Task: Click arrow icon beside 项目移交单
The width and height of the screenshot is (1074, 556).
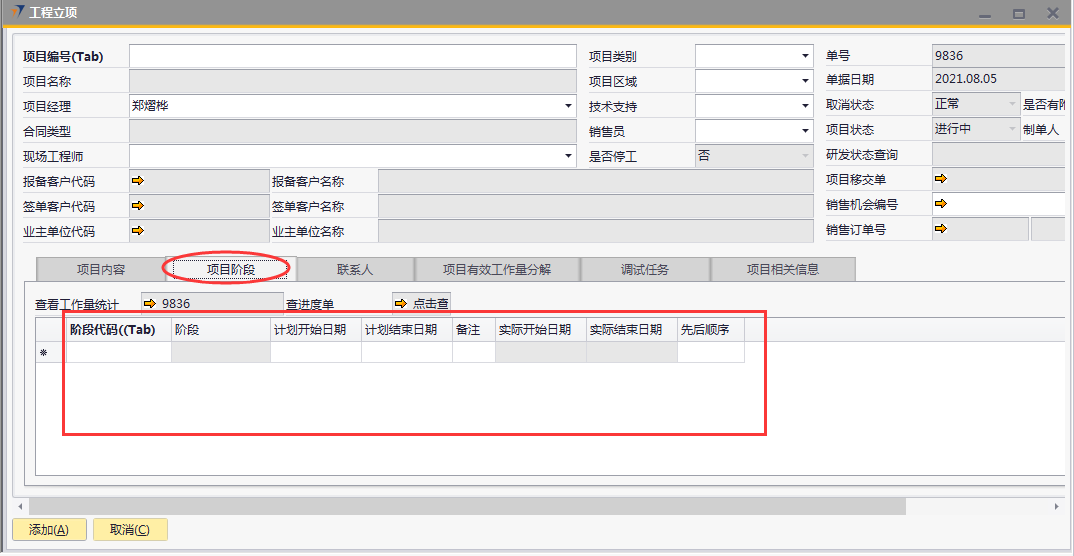Action: tap(941, 180)
